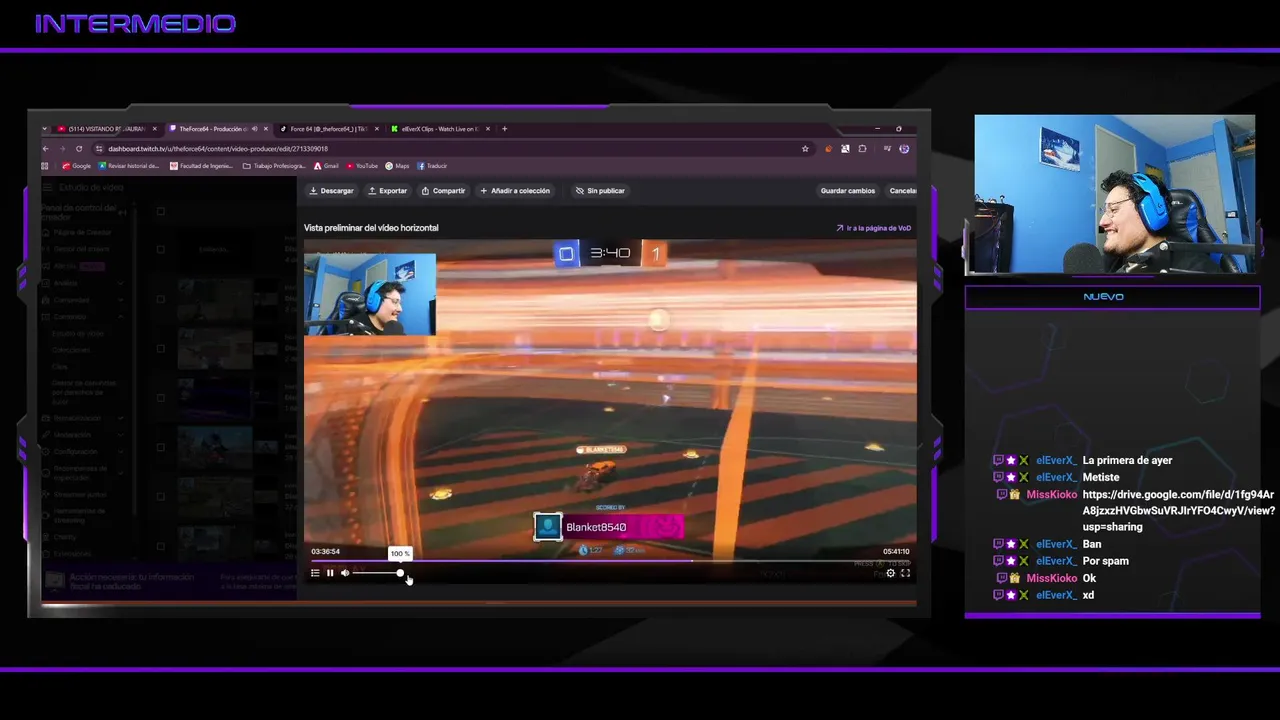
Task: Click the orange extension icon
Action: [x=828, y=149]
